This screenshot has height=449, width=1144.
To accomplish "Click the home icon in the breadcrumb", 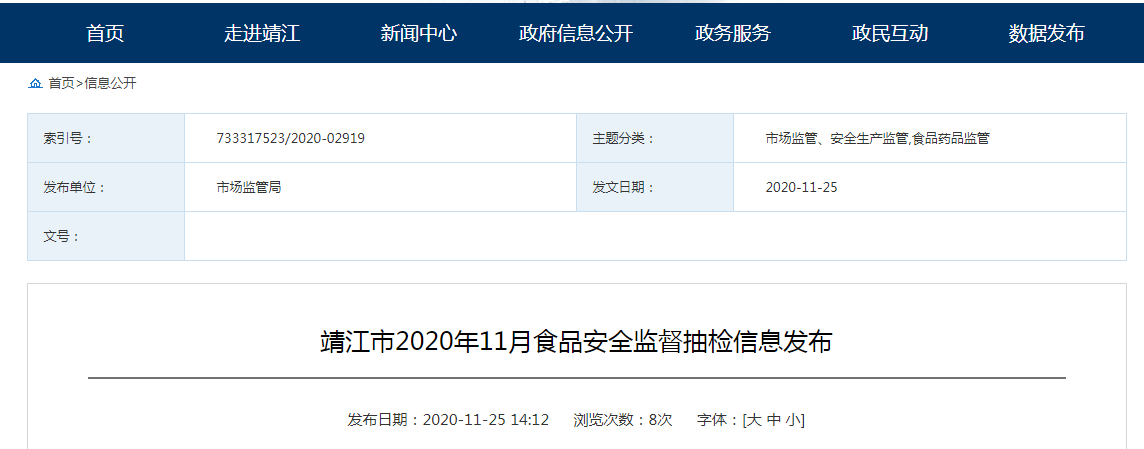I will point(35,83).
